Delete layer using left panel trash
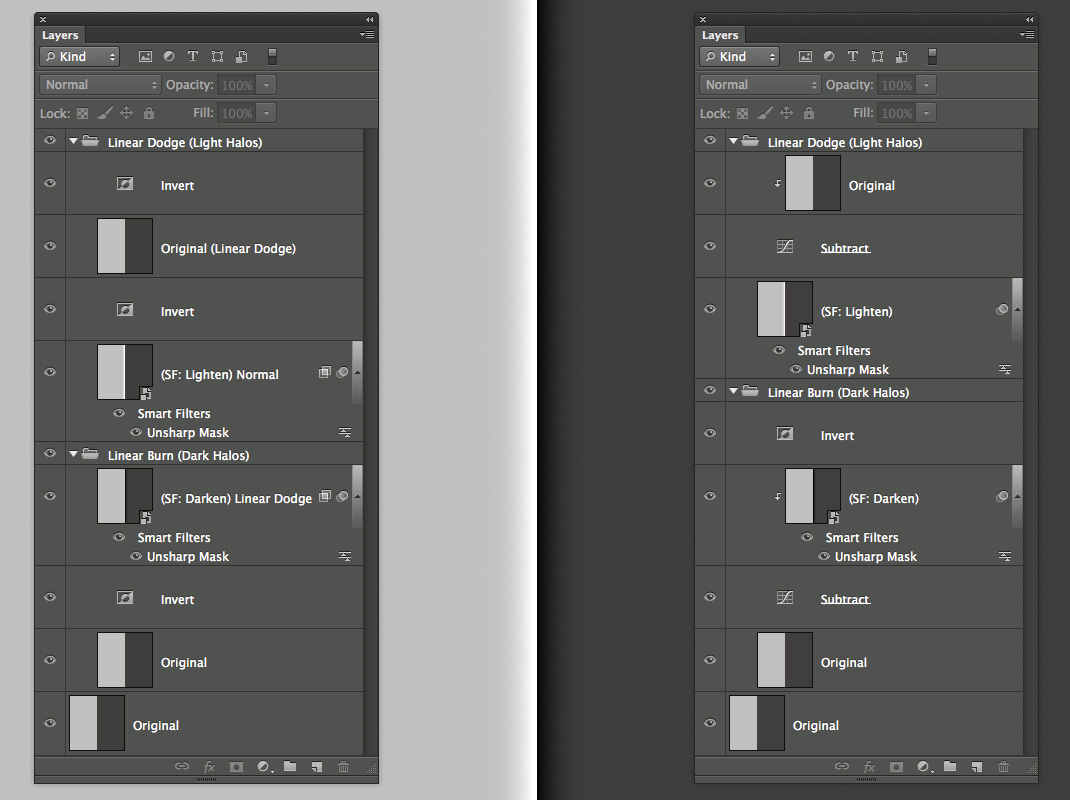 pyautogui.click(x=343, y=767)
